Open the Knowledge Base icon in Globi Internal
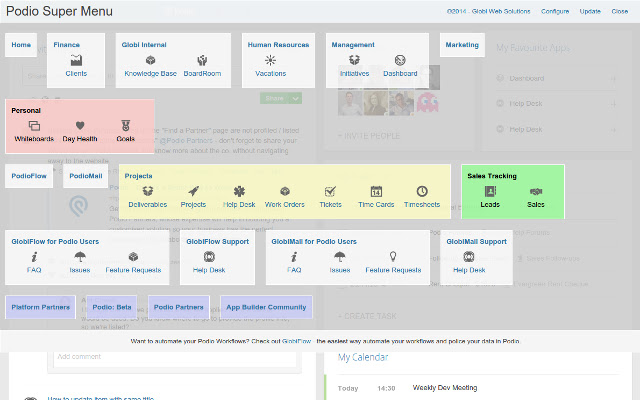 point(150,60)
